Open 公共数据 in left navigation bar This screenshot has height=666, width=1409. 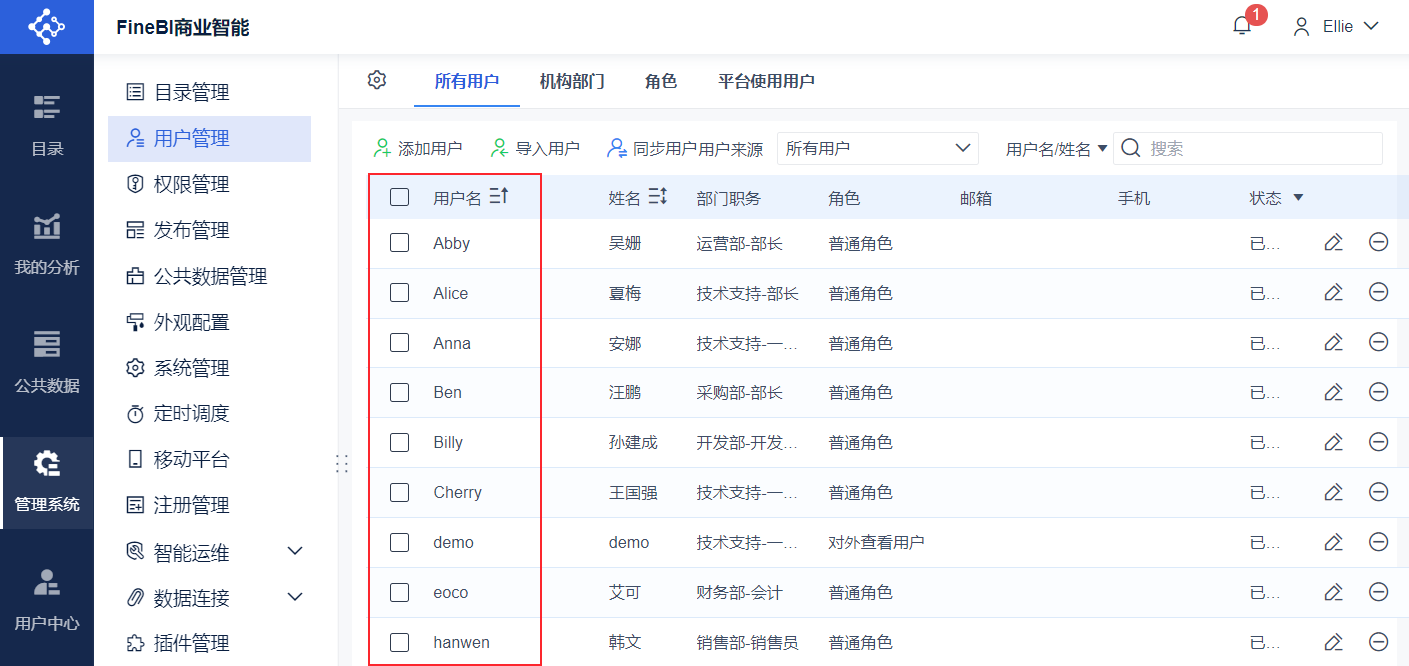47,362
